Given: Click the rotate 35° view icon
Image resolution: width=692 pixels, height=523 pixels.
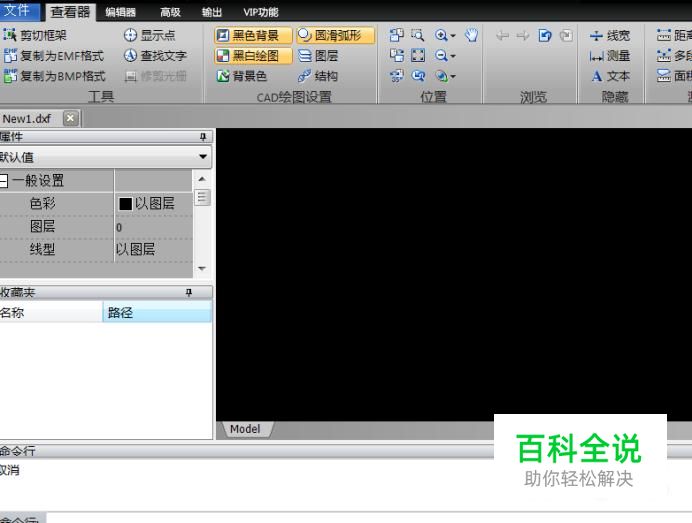Looking at the screenshot, I should [396, 76].
